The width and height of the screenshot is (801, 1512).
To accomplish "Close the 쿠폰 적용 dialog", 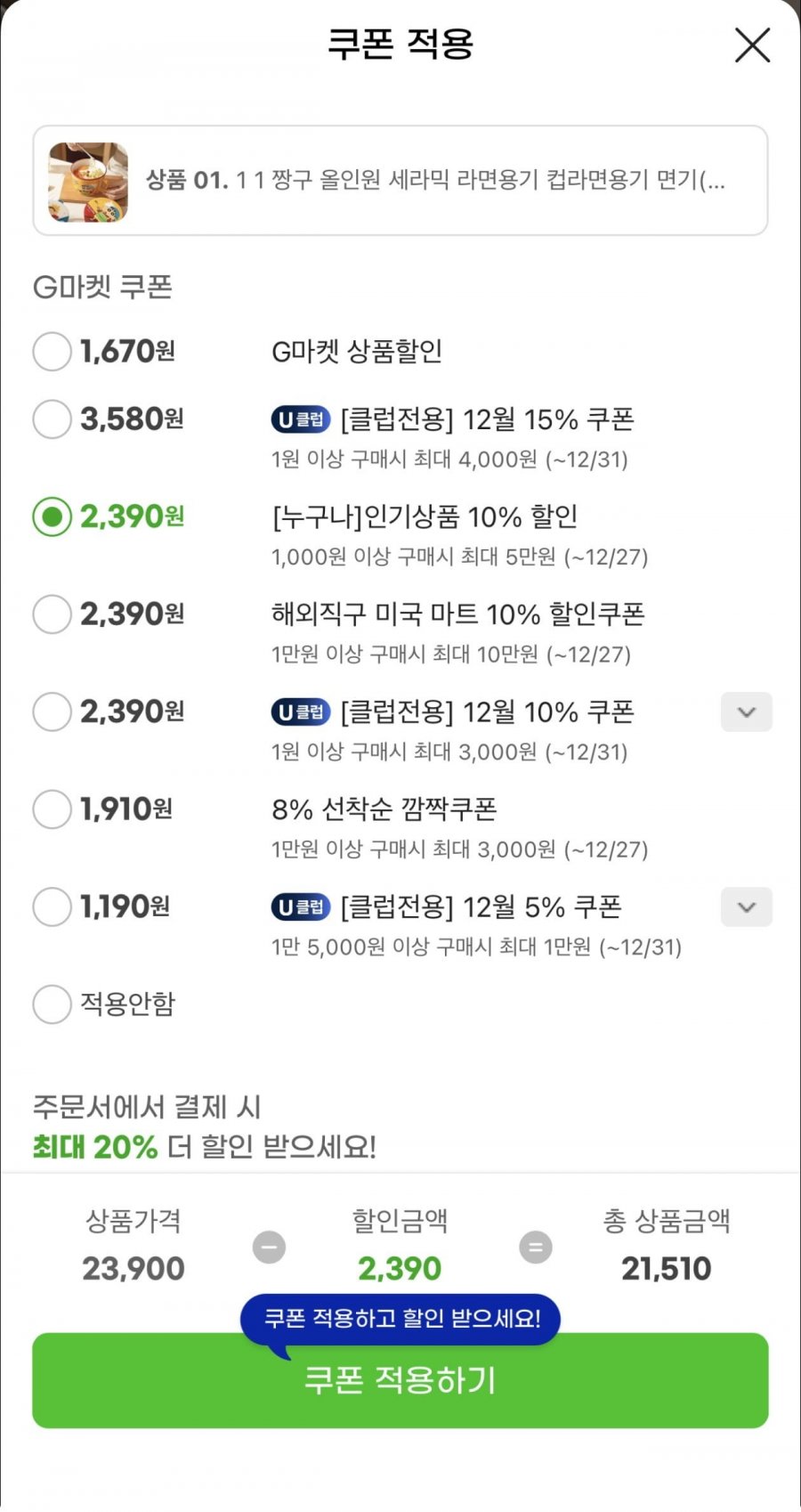I will [752, 45].
